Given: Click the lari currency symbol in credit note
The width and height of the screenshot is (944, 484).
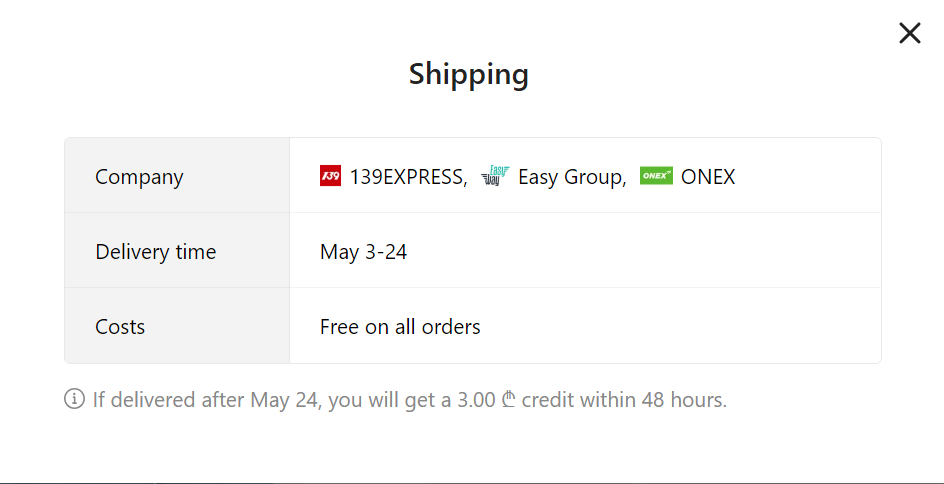Looking at the screenshot, I should pos(509,399).
